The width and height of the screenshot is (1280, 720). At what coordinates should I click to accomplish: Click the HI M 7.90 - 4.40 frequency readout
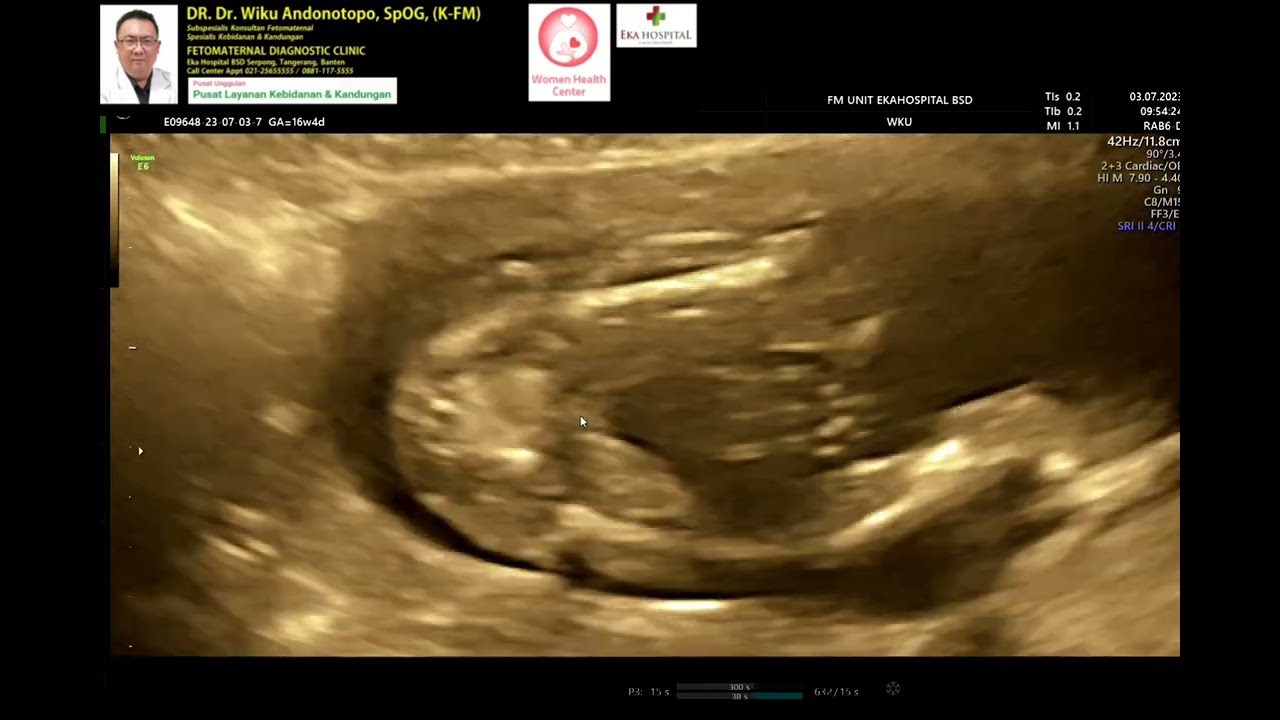(1138, 178)
